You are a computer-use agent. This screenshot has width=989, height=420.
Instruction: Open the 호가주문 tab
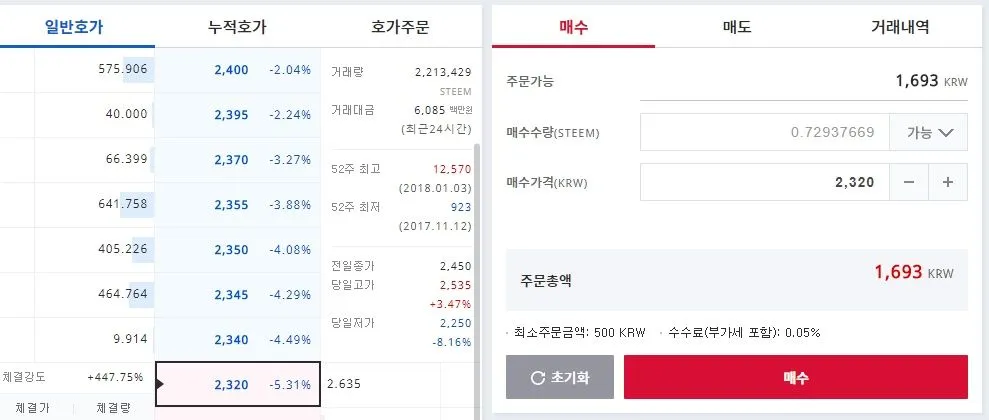pos(399,27)
